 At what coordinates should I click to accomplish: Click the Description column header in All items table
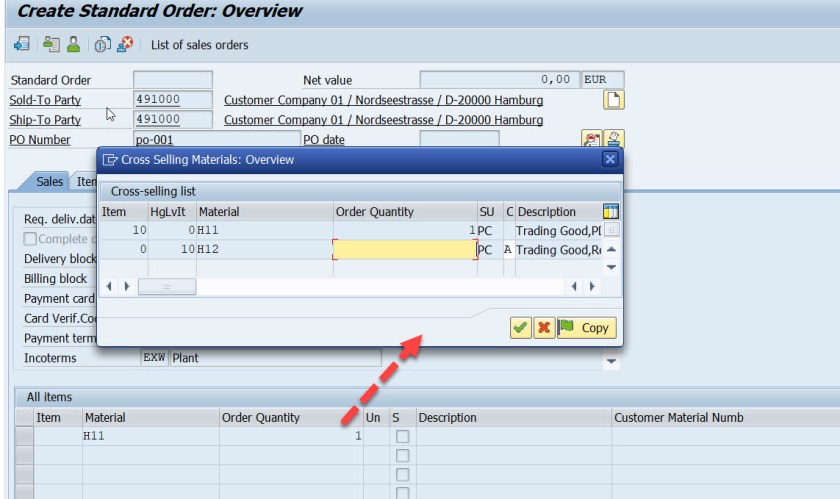513,418
